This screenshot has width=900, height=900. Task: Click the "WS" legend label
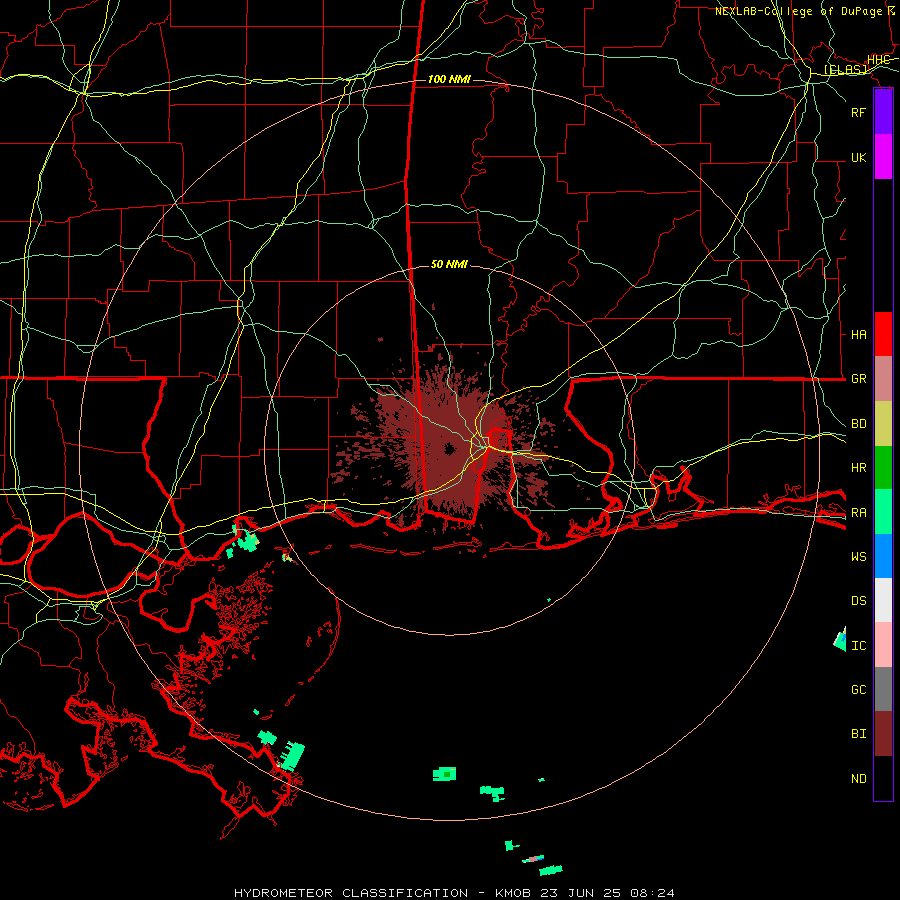(x=859, y=556)
